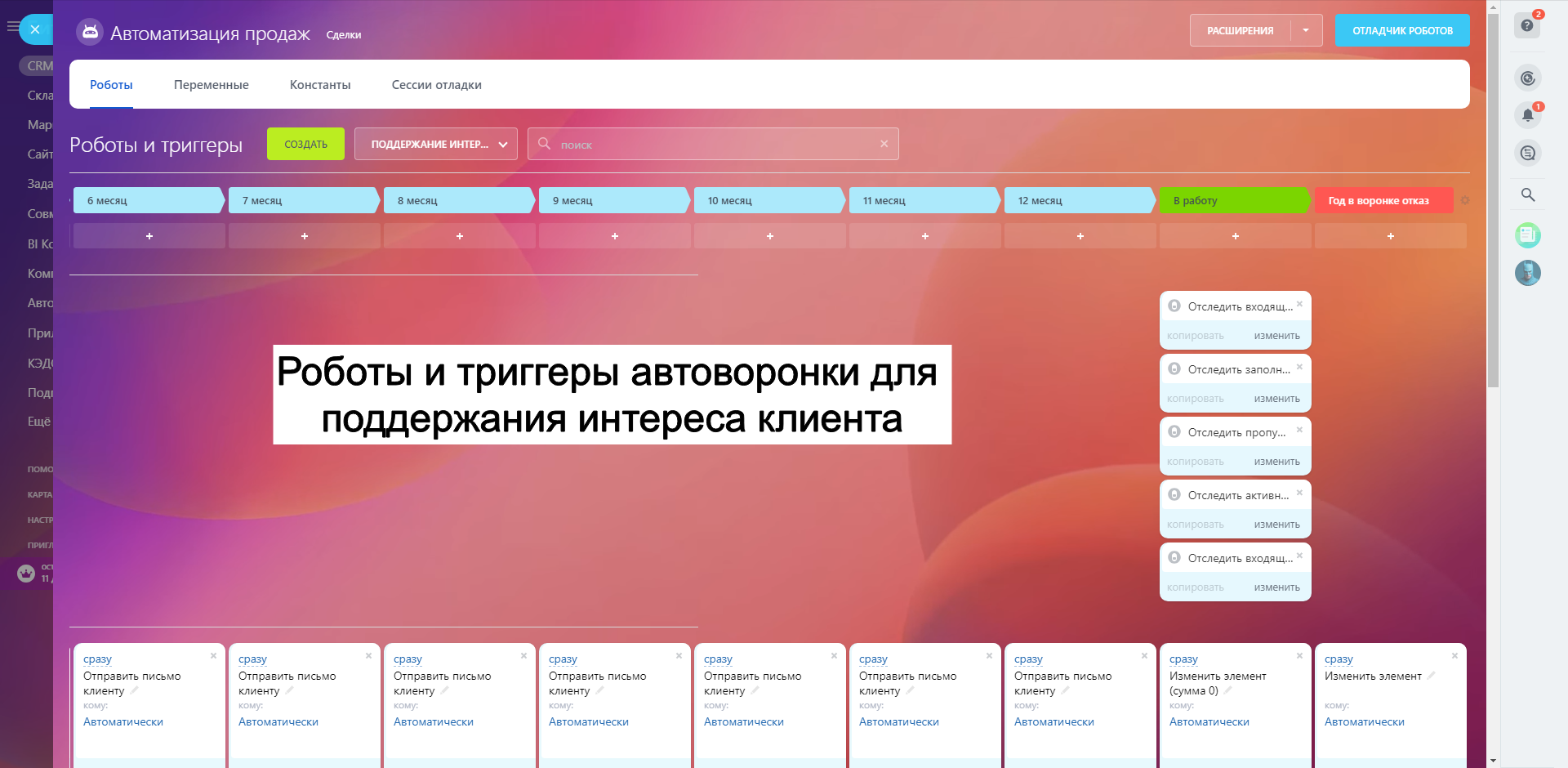Click pencil beside Изменить элемент (сумма 0)

[1228, 690]
